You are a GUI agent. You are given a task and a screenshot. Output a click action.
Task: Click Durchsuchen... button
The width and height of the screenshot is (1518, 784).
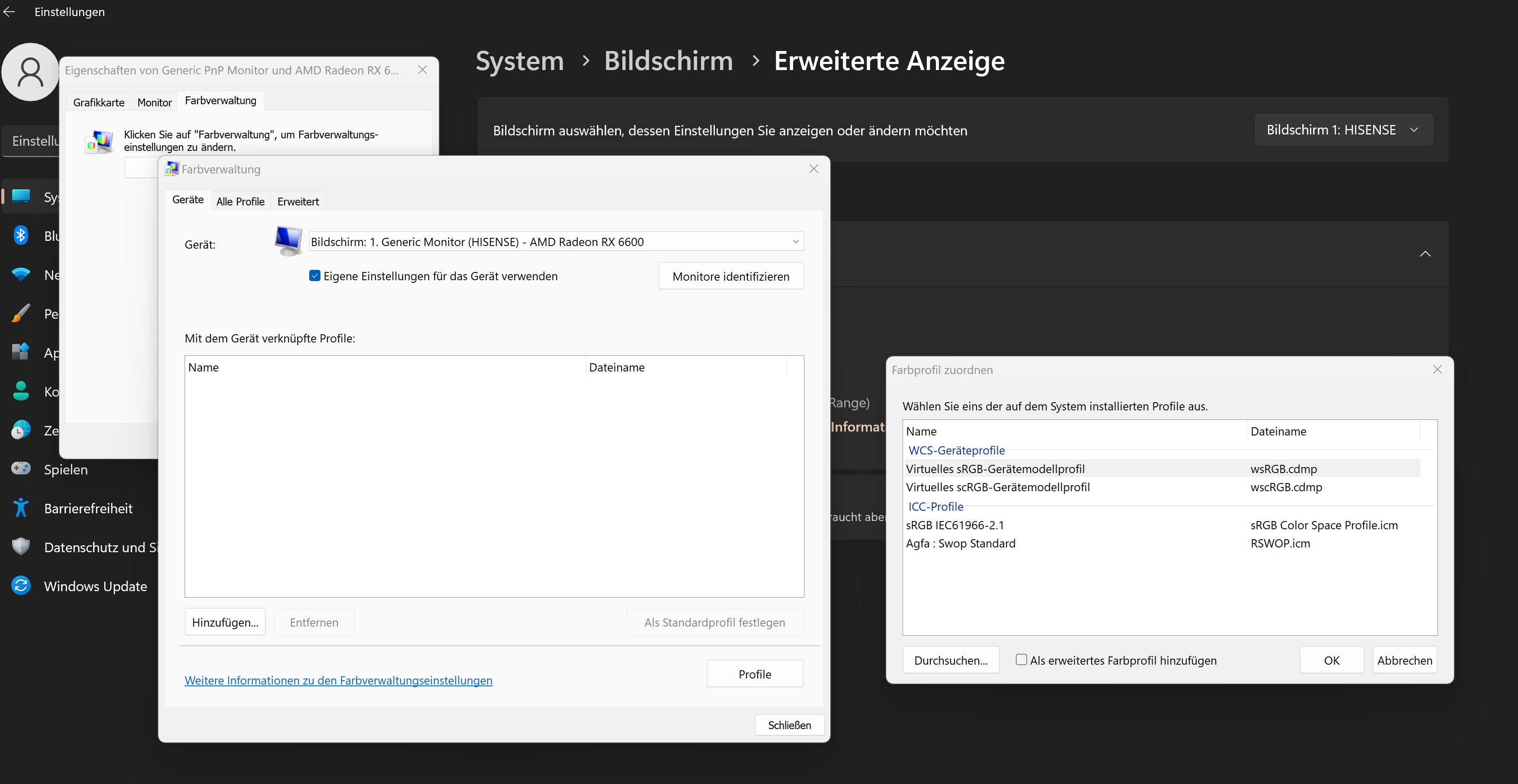tap(951, 660)
